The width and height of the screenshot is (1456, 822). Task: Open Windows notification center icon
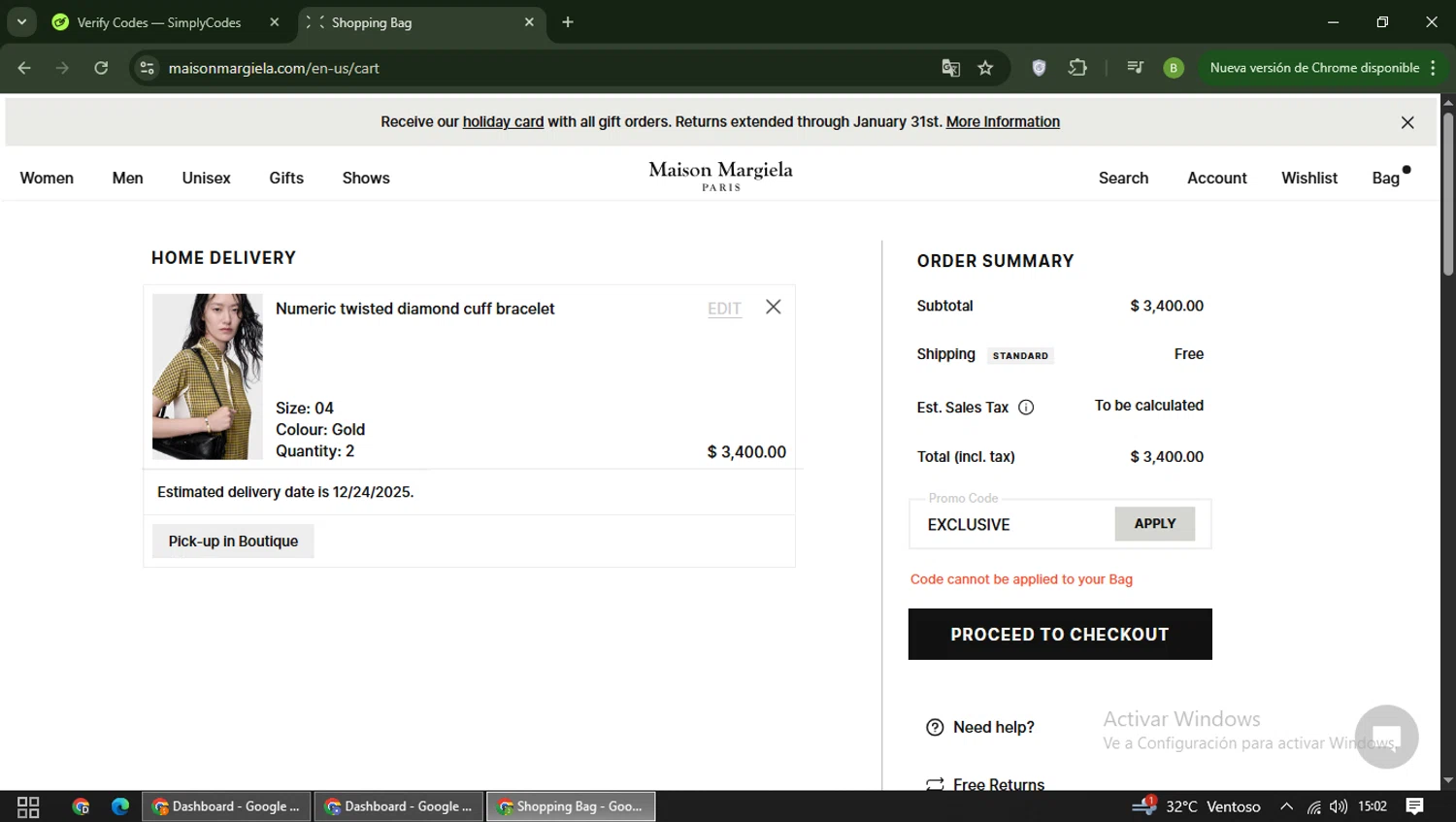tap(1415, 806)
